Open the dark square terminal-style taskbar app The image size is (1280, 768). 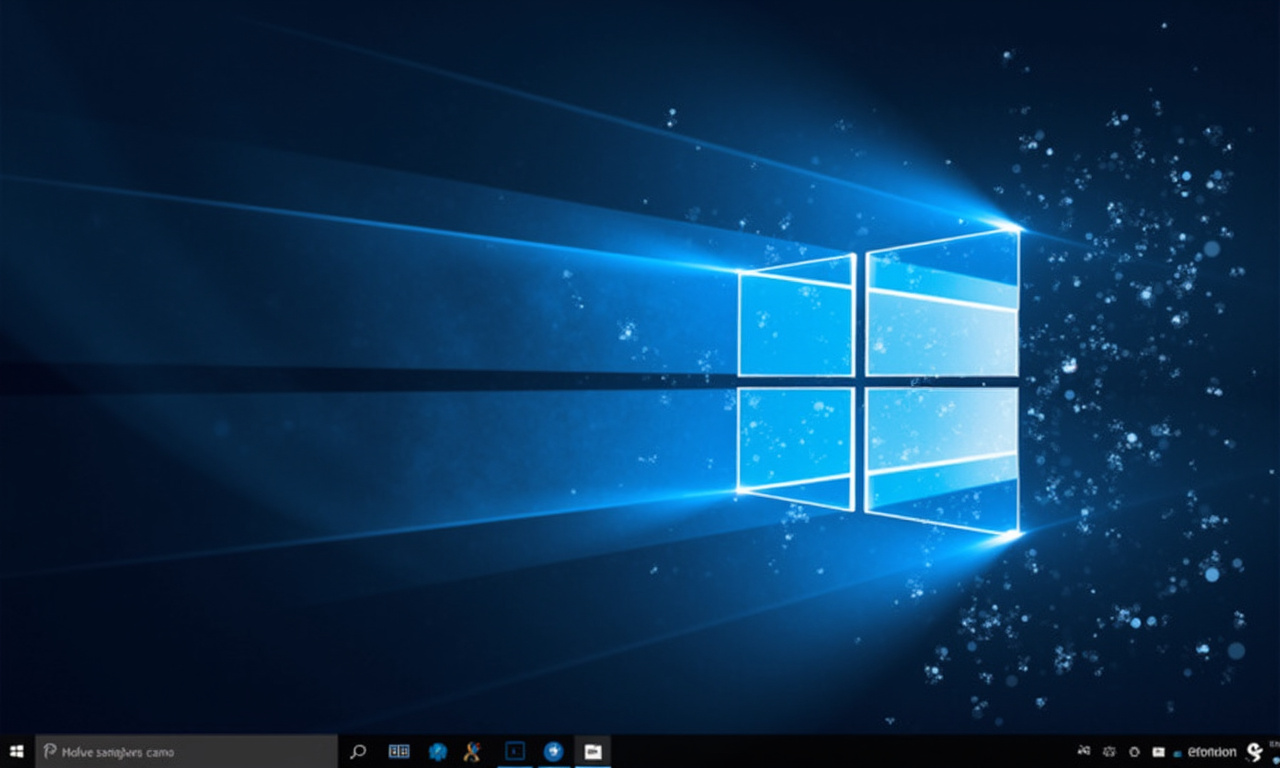515,751
